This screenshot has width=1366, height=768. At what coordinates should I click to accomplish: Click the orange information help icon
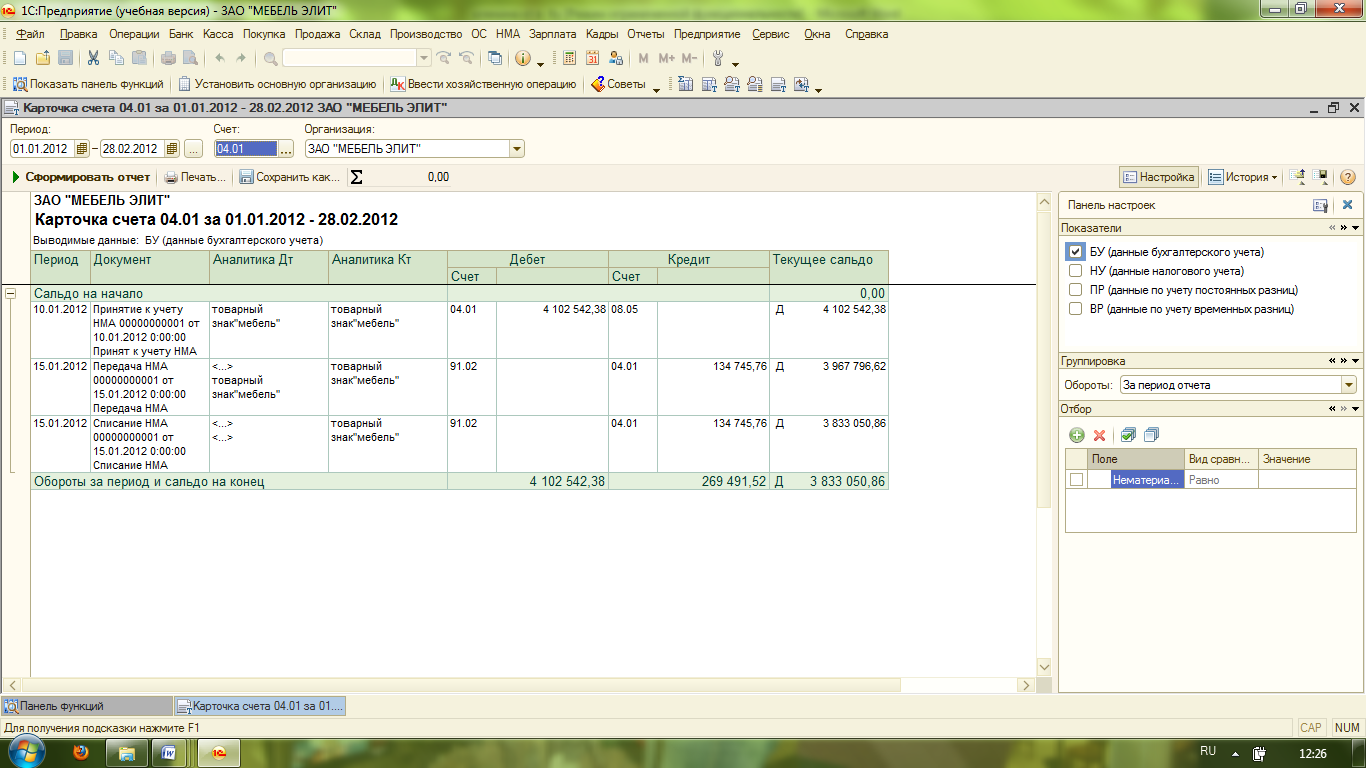[522, 58]
